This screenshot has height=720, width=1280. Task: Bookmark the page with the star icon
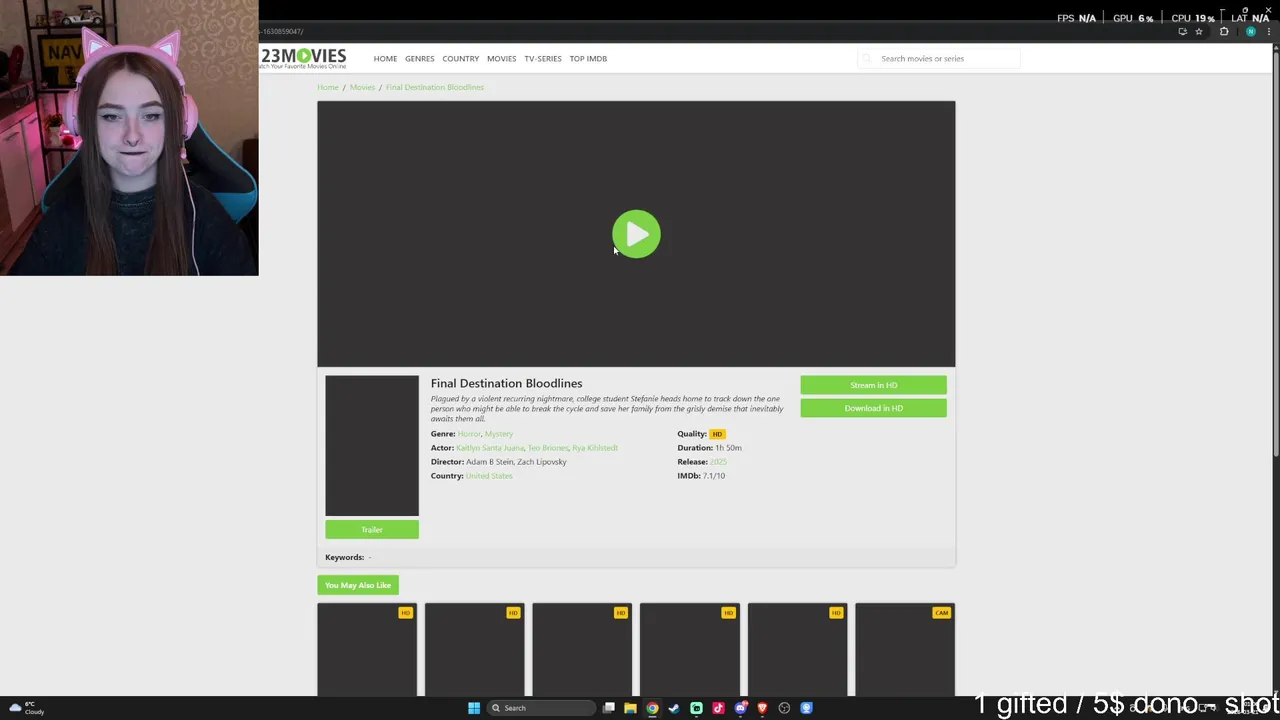pos(1198,32)
